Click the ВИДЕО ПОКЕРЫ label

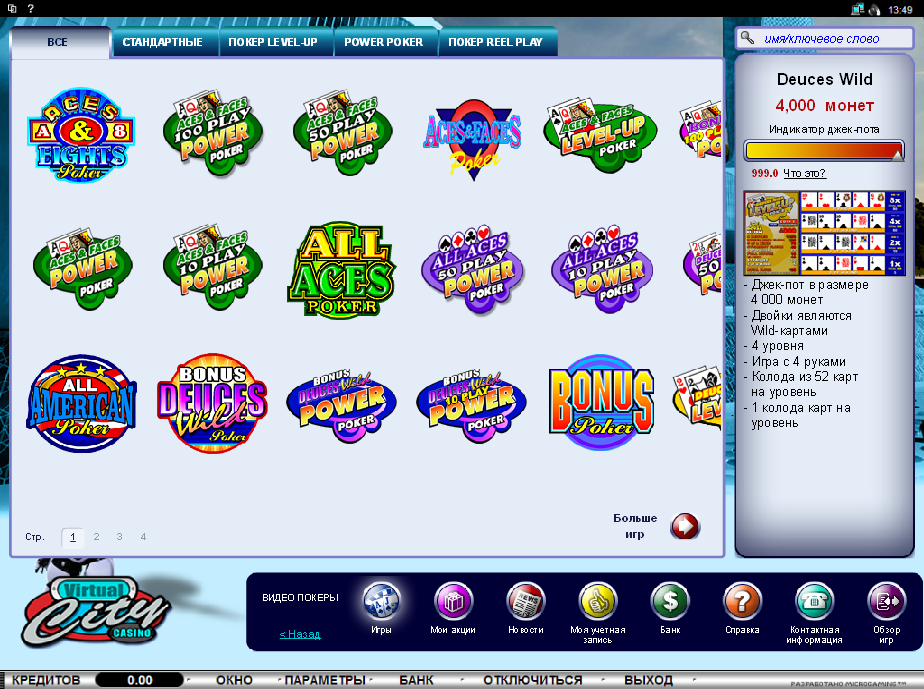click(x=300, y=598)
